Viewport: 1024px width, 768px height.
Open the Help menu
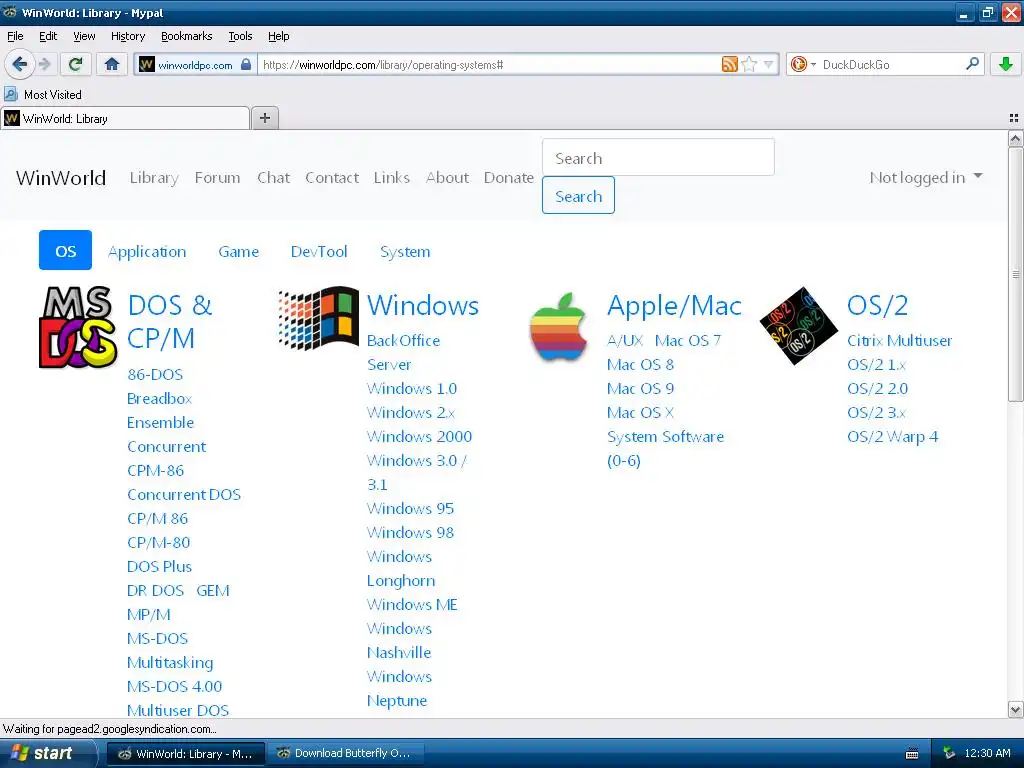click(279, 36)
